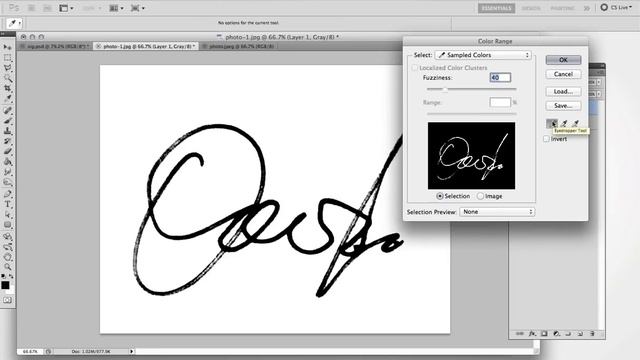Select the Path Selection tool

pos(7,214)
